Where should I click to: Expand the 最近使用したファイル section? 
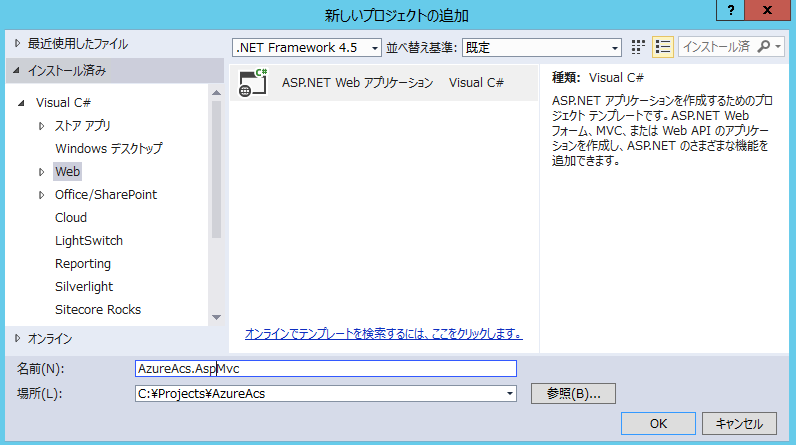click(x=17, y=44)
